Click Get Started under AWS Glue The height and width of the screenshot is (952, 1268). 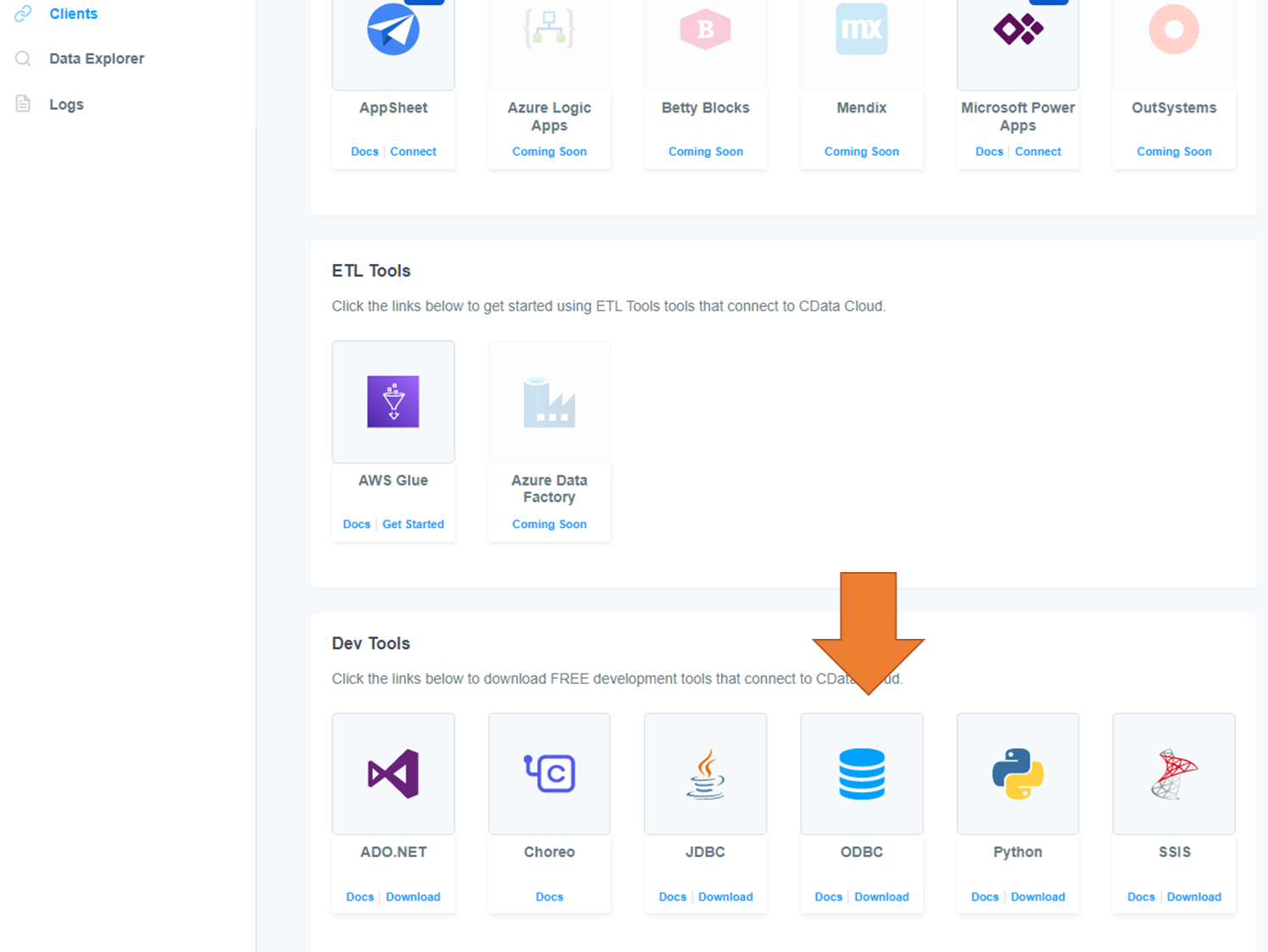click(413, 524)
